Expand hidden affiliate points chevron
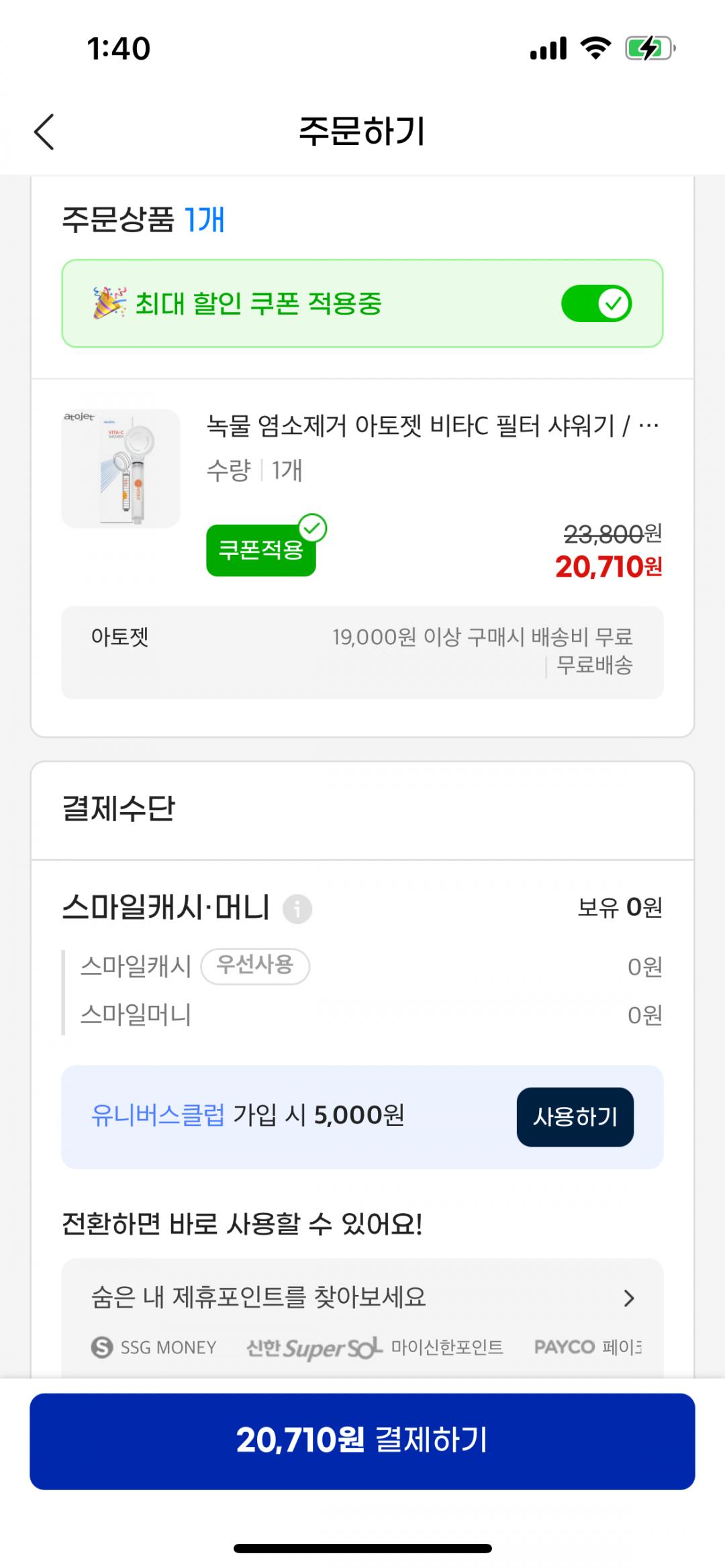 [628, 1298]
